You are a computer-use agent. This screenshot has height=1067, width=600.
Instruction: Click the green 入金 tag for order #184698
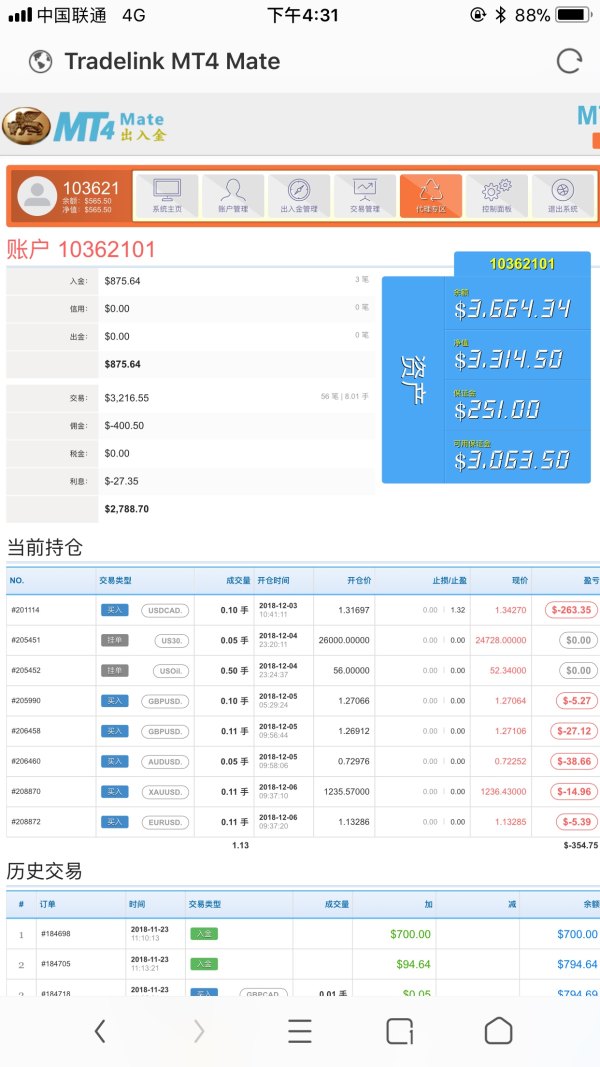[203, 934]
